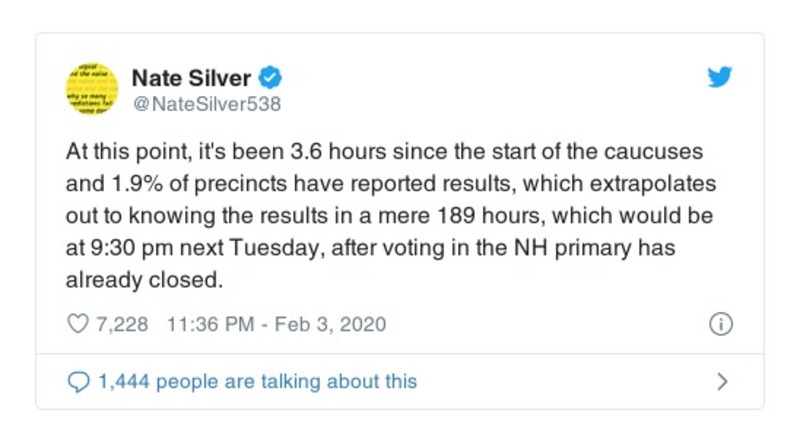
Task: Open "1,444 people are talking about this"
Action: (x=257, y=381)
